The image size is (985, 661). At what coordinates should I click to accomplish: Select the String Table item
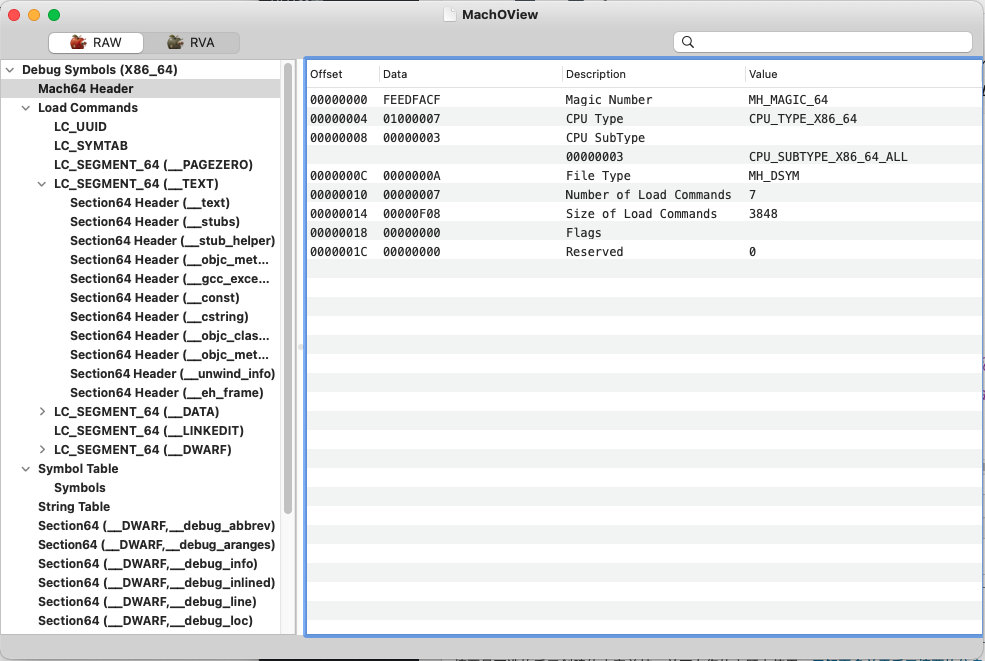pos(74,506)
